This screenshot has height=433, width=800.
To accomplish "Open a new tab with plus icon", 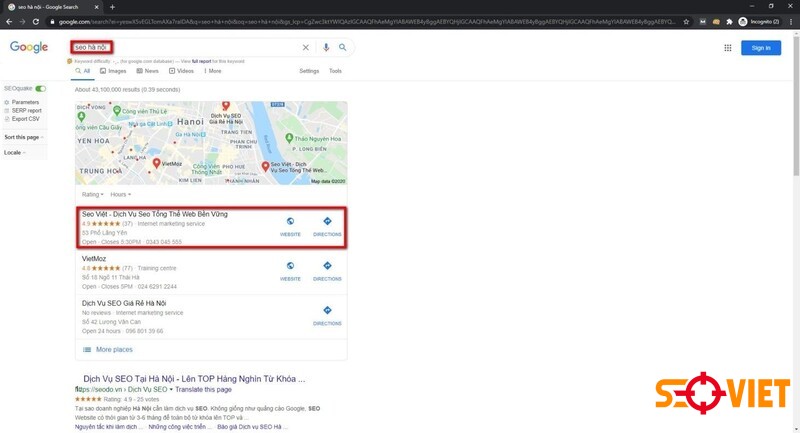I will [112, 7].
